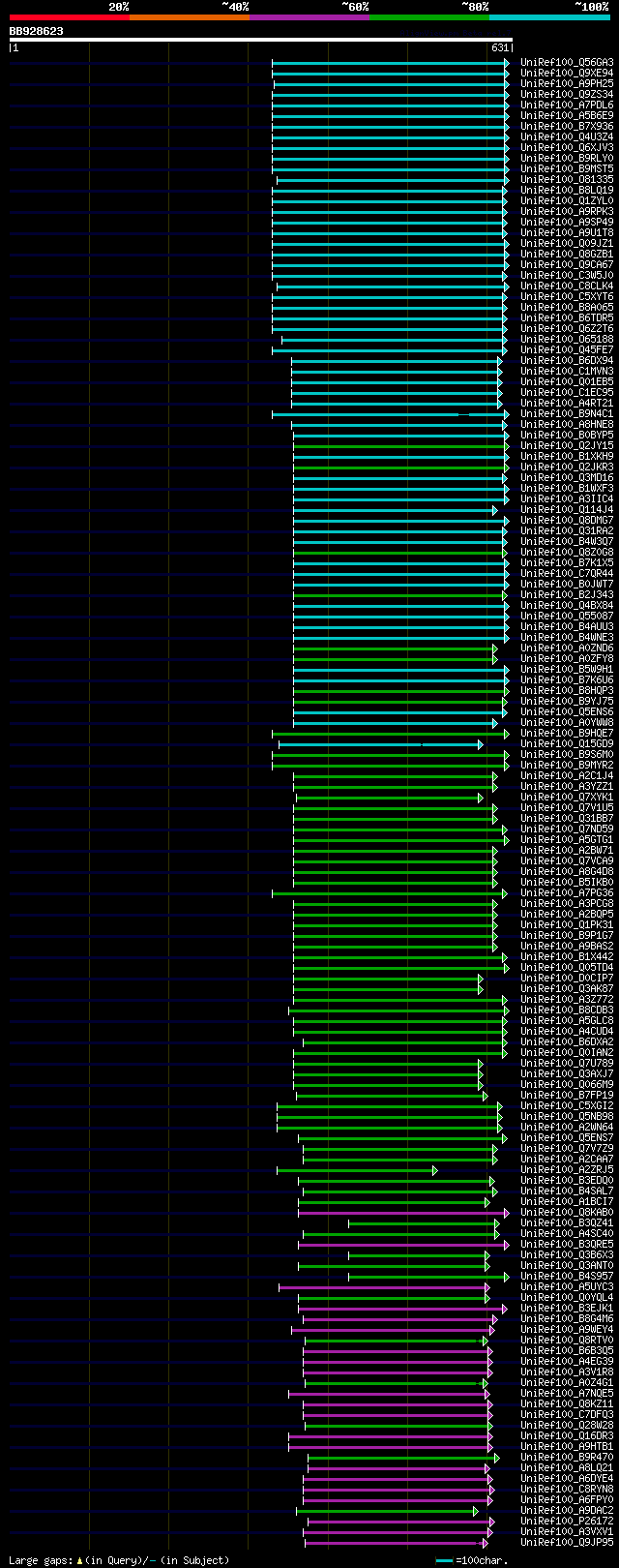Open hit UniRef100_B9N4C1

[x=567, y=413]
